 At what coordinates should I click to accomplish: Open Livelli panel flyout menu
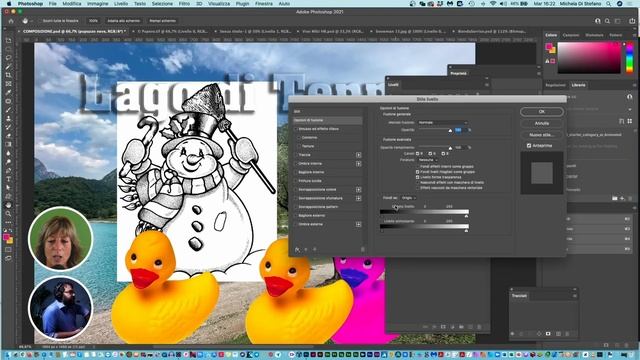pyautogui.click(x=487, y=85)
